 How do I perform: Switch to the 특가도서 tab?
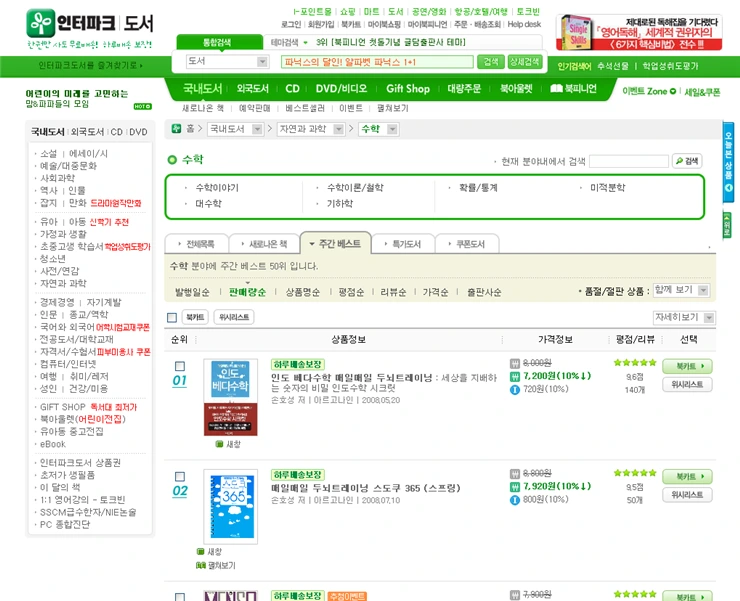click(x=403, y=244)
